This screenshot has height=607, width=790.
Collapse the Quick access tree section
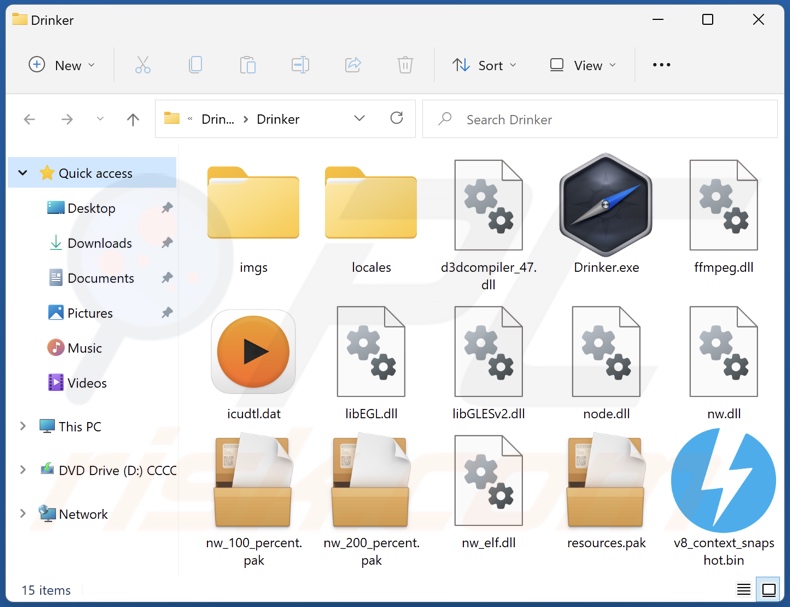[23, 173]
